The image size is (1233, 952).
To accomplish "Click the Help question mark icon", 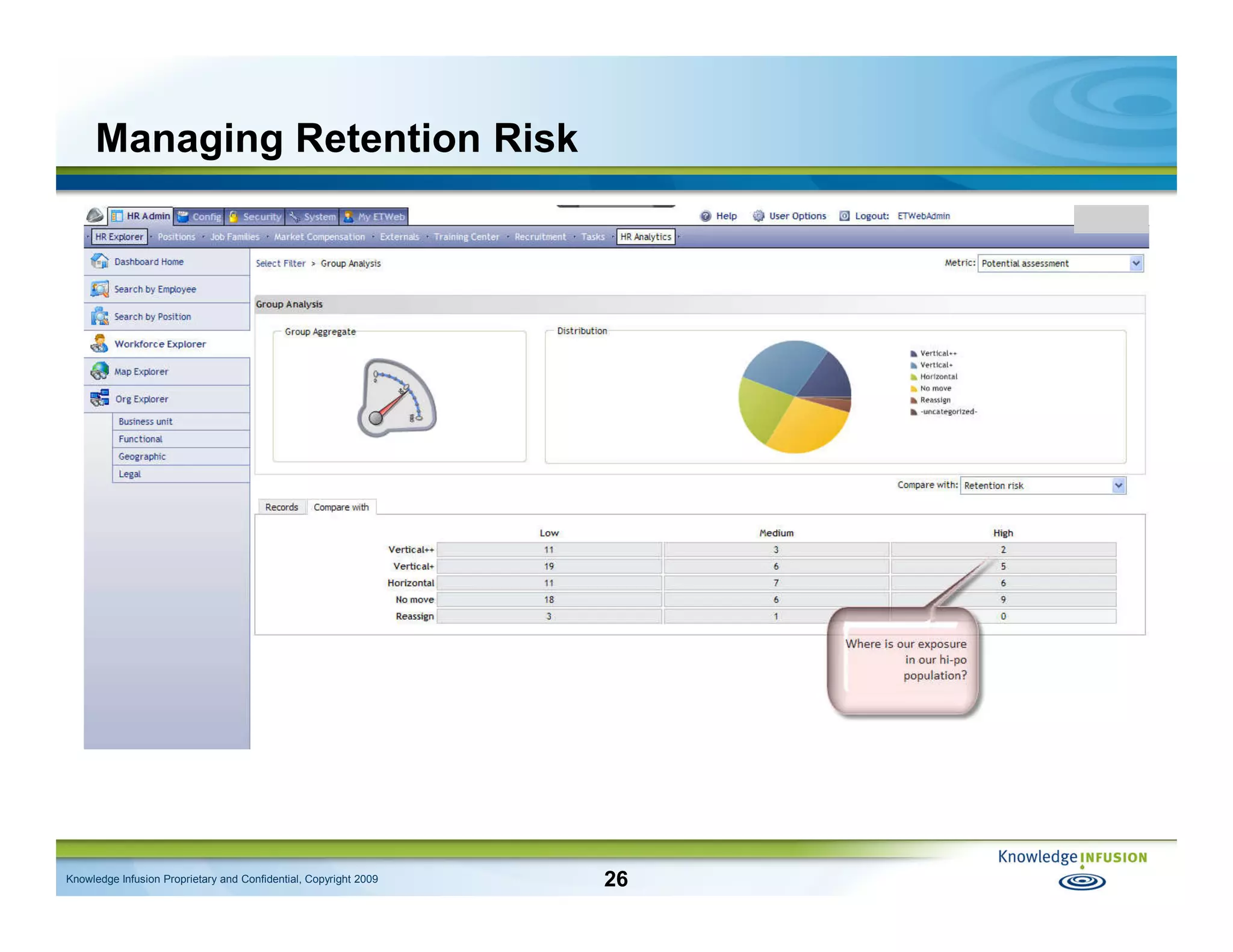I will (x=706, y=216).
